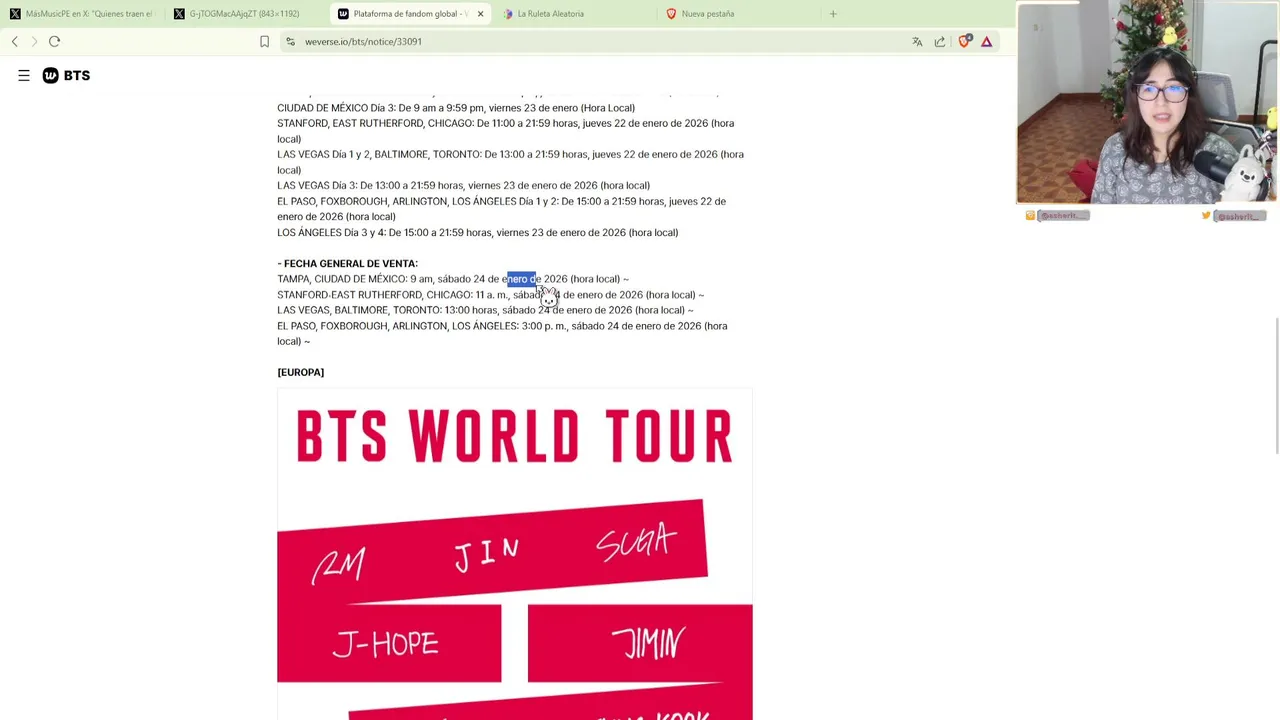The width and height of the screenshot is (1280, 720).
Task: Bookmark this page
Action: [264, 41]
